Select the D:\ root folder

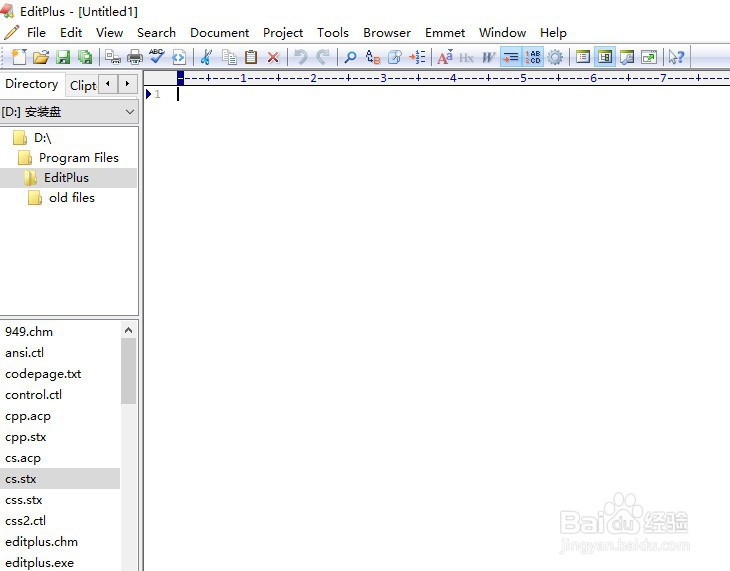[x=42, y=138]
